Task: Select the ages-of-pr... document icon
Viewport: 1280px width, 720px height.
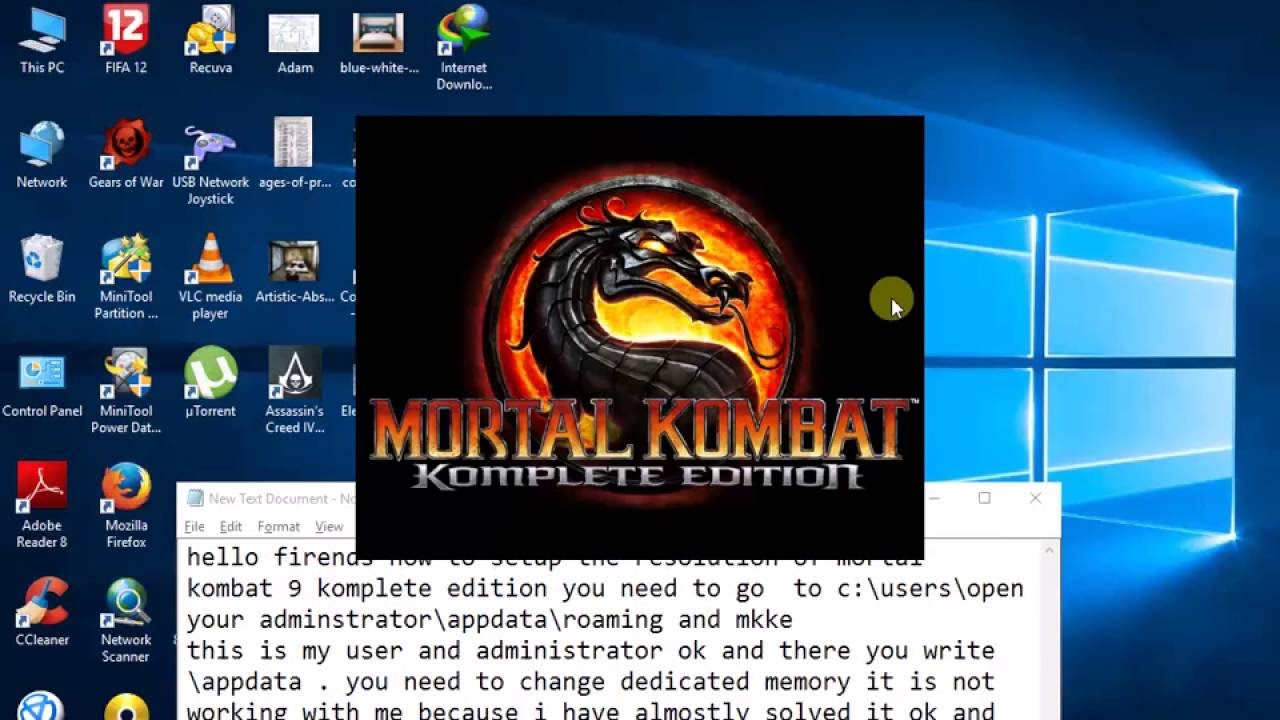Action: 294,155
